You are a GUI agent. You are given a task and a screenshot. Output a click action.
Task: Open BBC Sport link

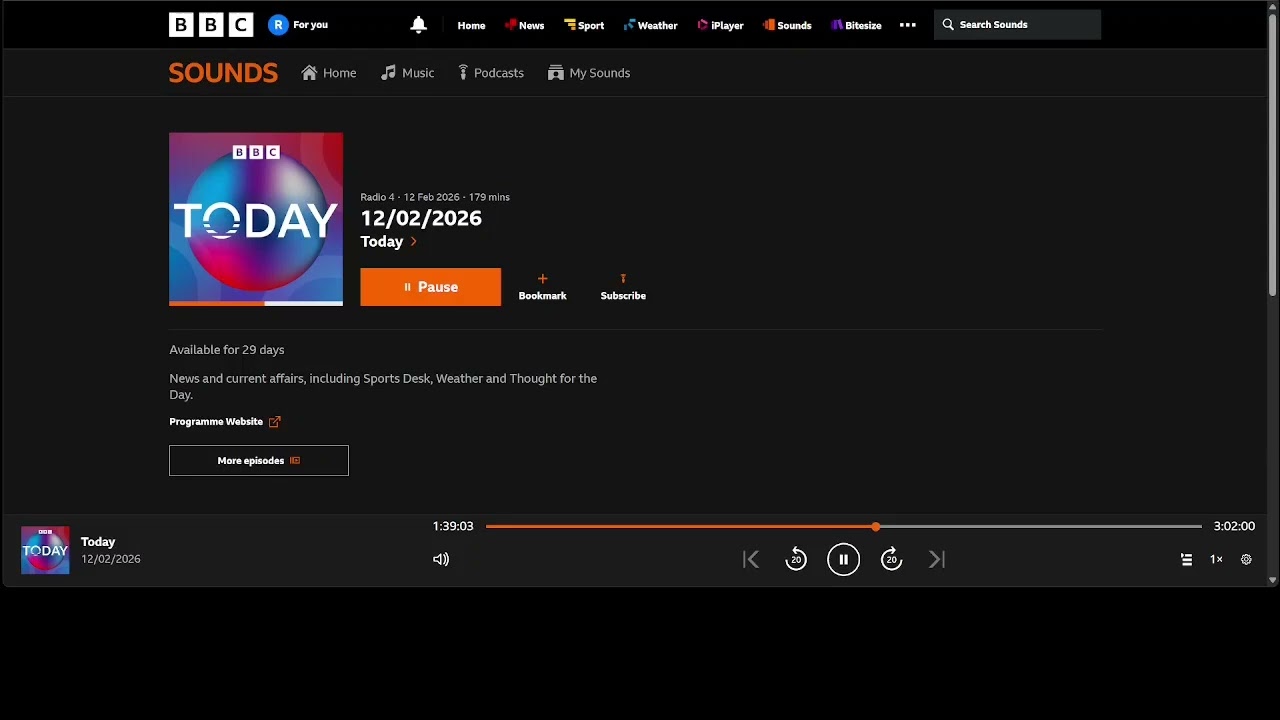pos(584,25)
